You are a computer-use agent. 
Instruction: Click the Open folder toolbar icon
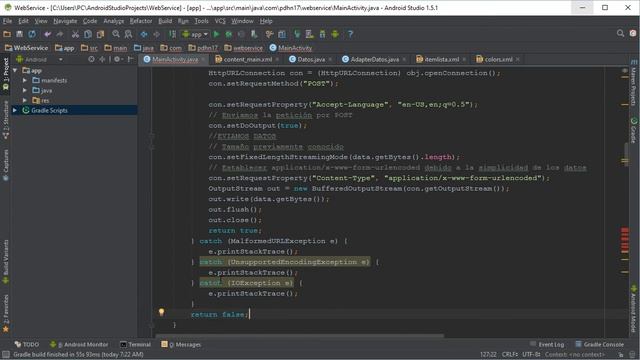point(7,34)
